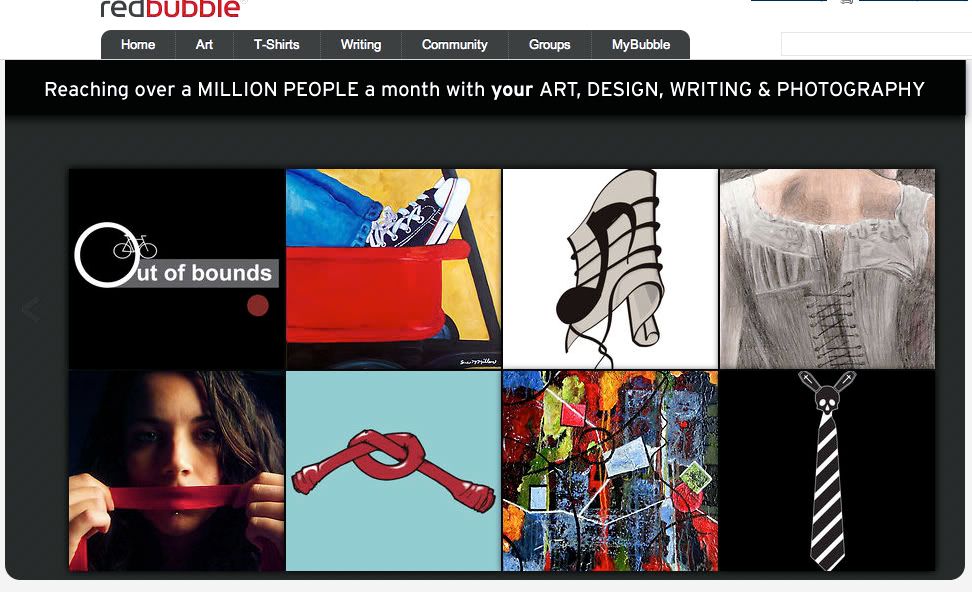972x592 pixels.
Task: Select the corset pencil drawing
Action: click(x=827, y=269)
